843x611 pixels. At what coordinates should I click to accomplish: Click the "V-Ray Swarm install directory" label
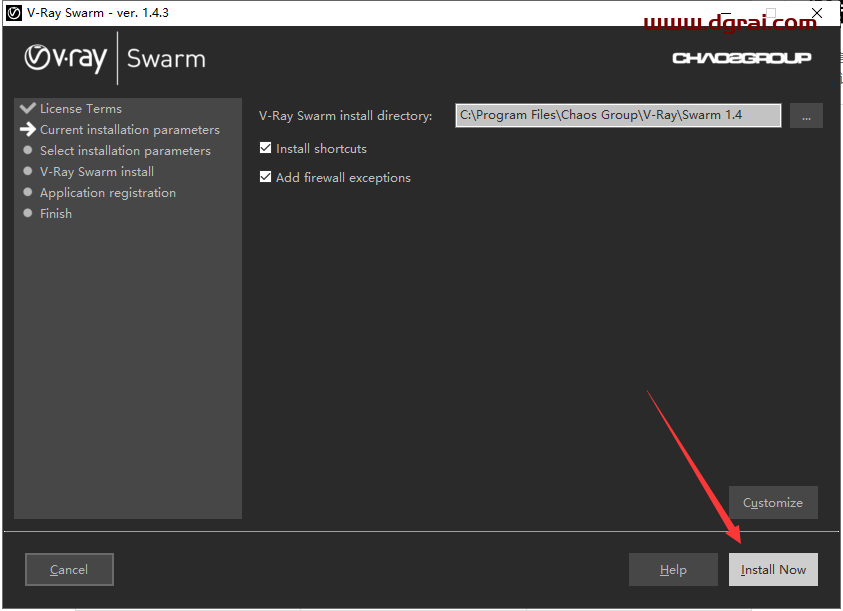pos(345,116)
